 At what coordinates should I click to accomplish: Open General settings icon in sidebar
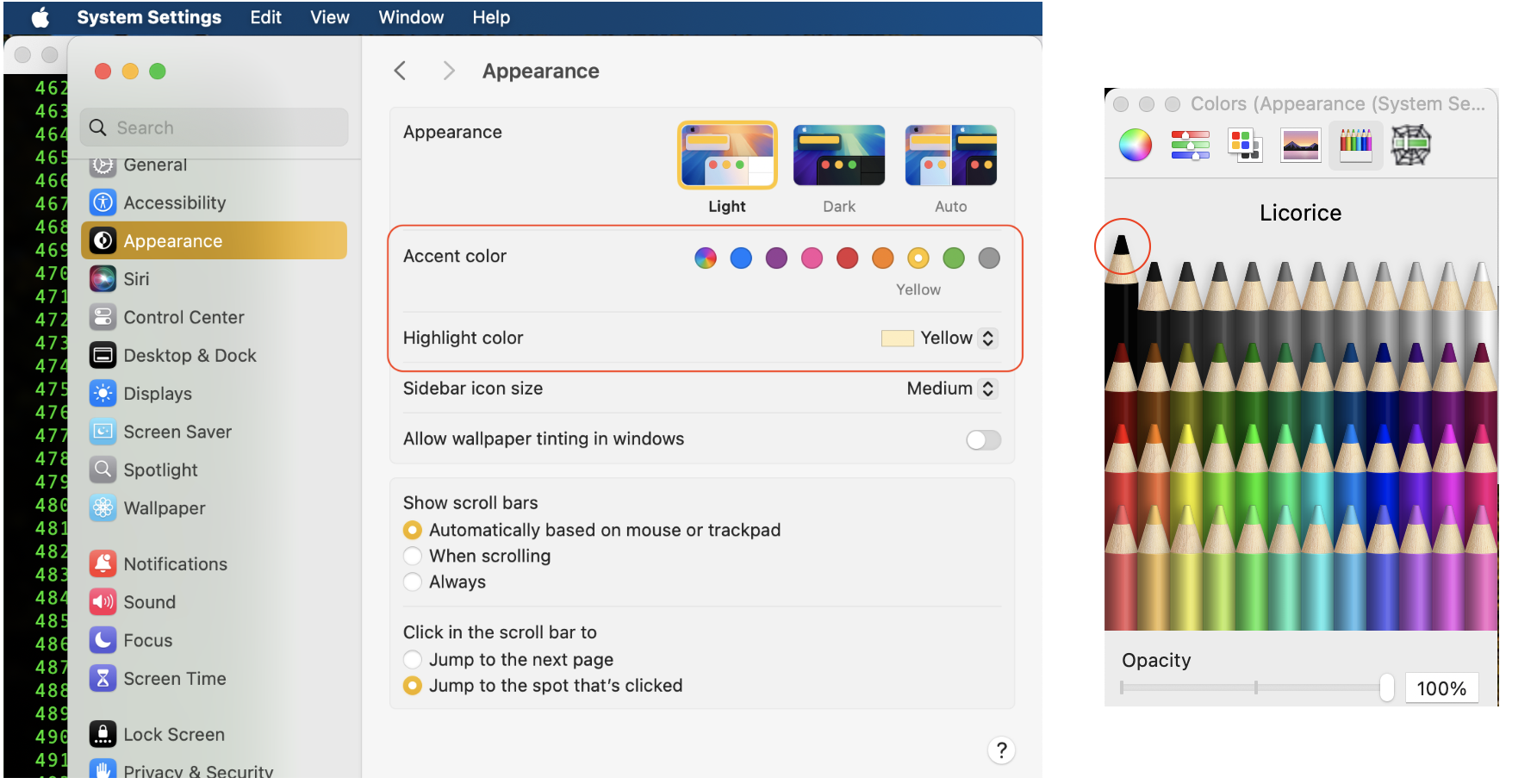[x=103, y=165]
